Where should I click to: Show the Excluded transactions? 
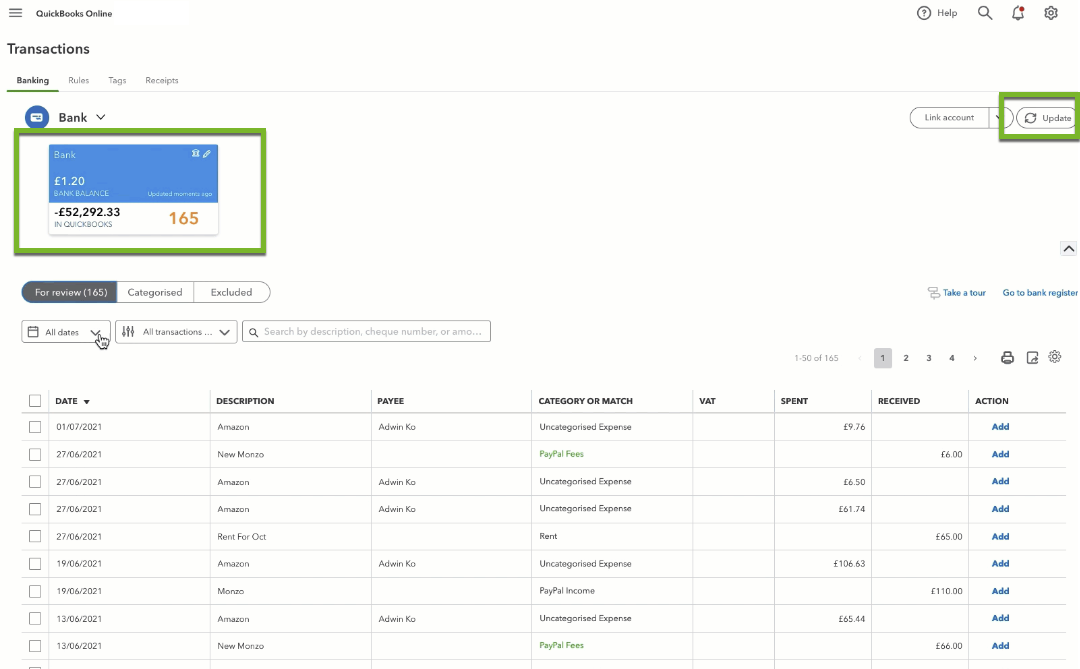pyautogui.click(x=231, y=292)
